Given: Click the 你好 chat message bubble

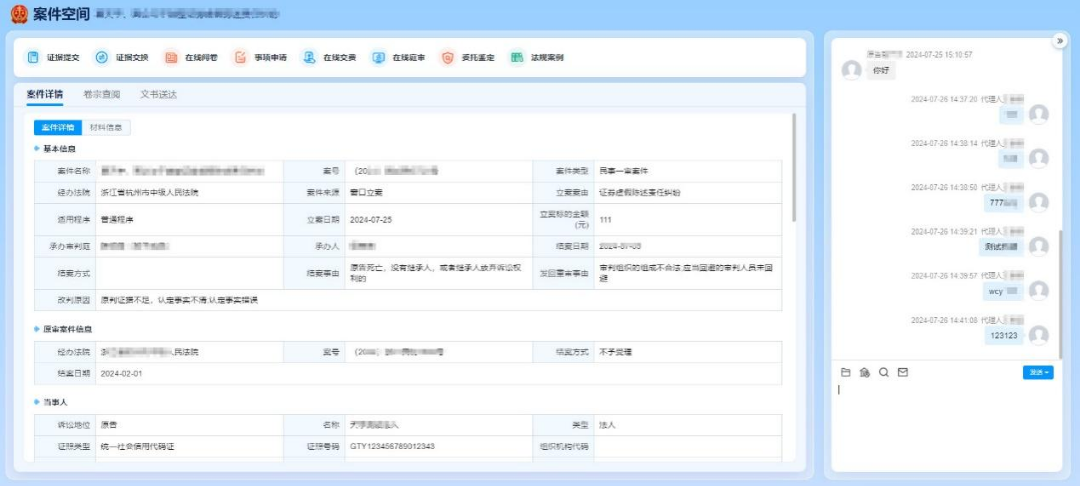Looking at the screenshot, I should pos(881,70).
